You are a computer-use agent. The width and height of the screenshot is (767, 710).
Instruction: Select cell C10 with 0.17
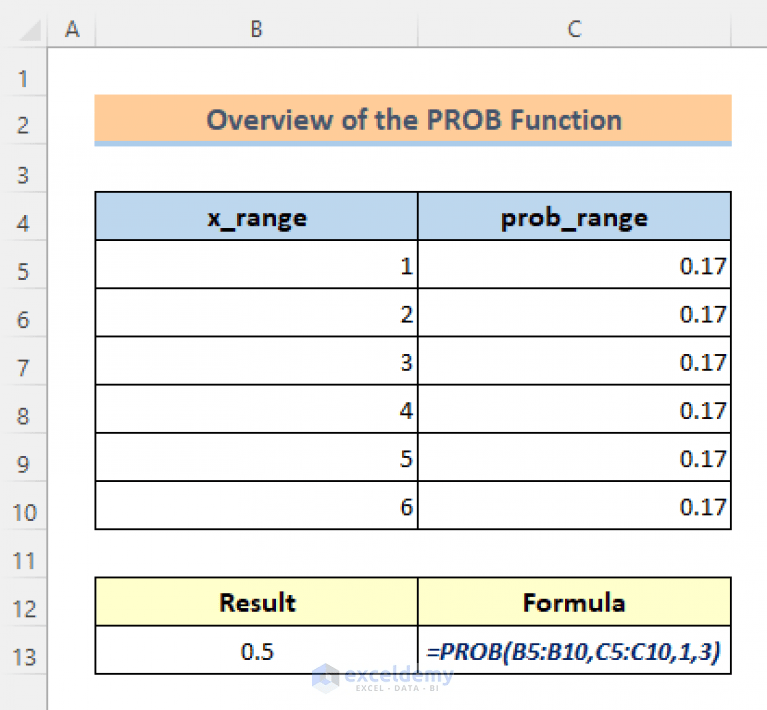tap(574, 505)
